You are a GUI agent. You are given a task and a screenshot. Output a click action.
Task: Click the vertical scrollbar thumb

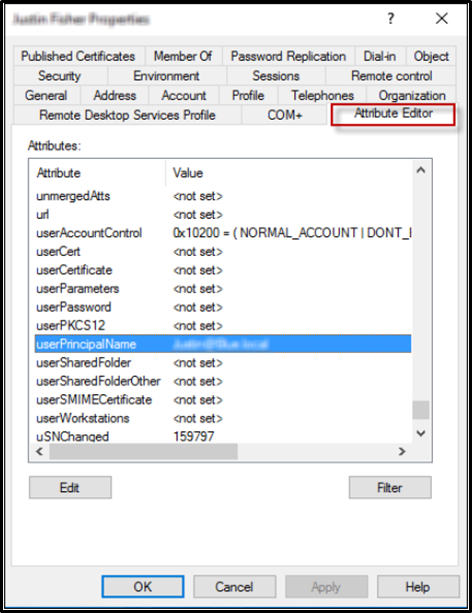421,410
